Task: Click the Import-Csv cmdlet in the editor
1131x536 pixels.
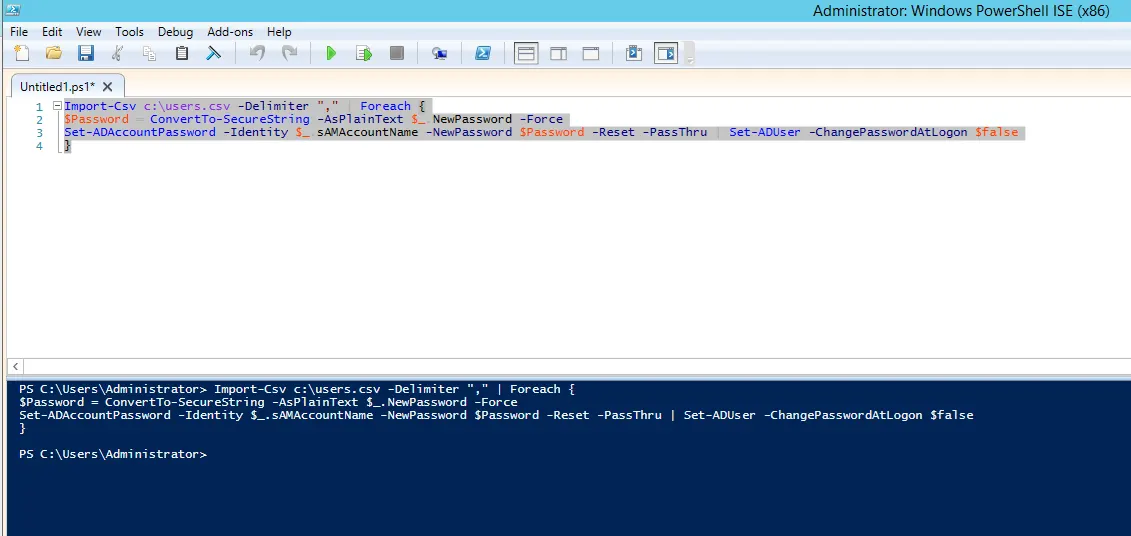Action: click(x=102, y=106)
